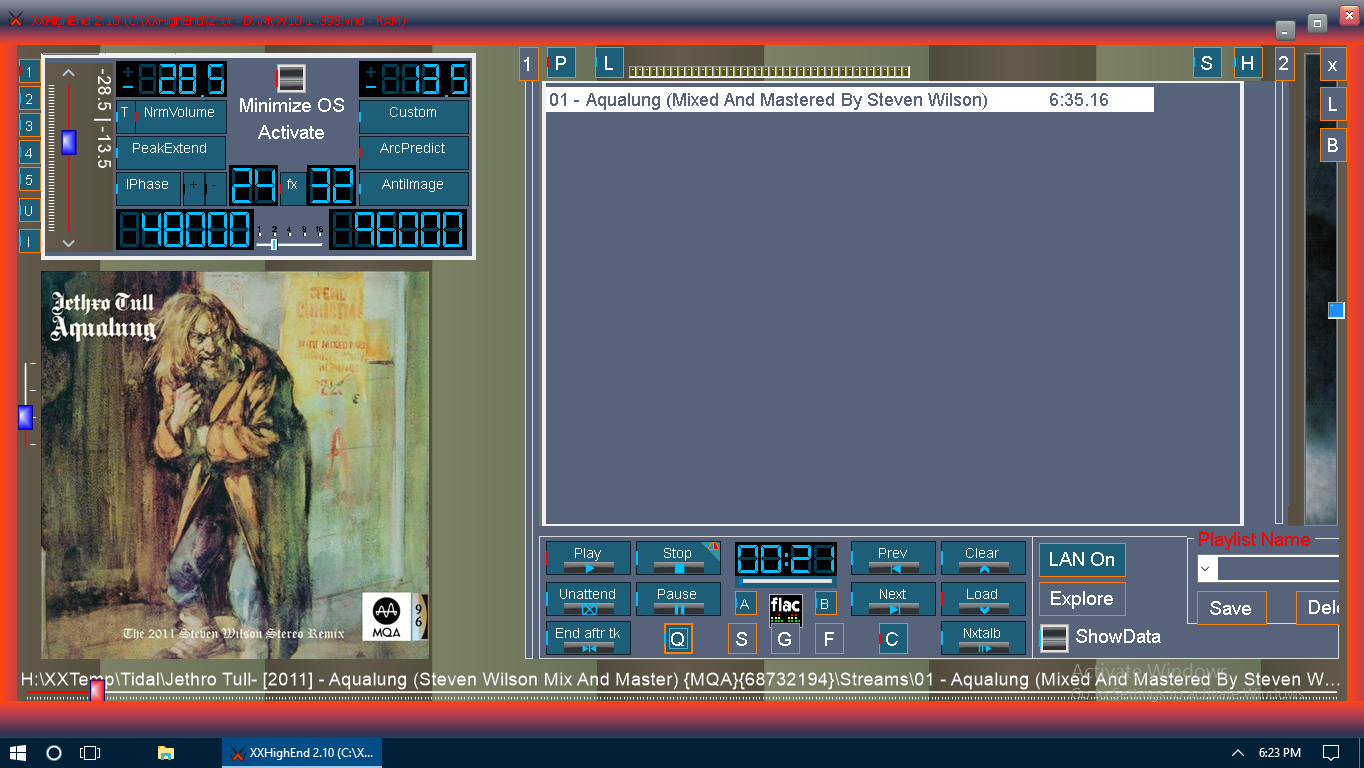Select the Aqualung track in playlist

849,100
